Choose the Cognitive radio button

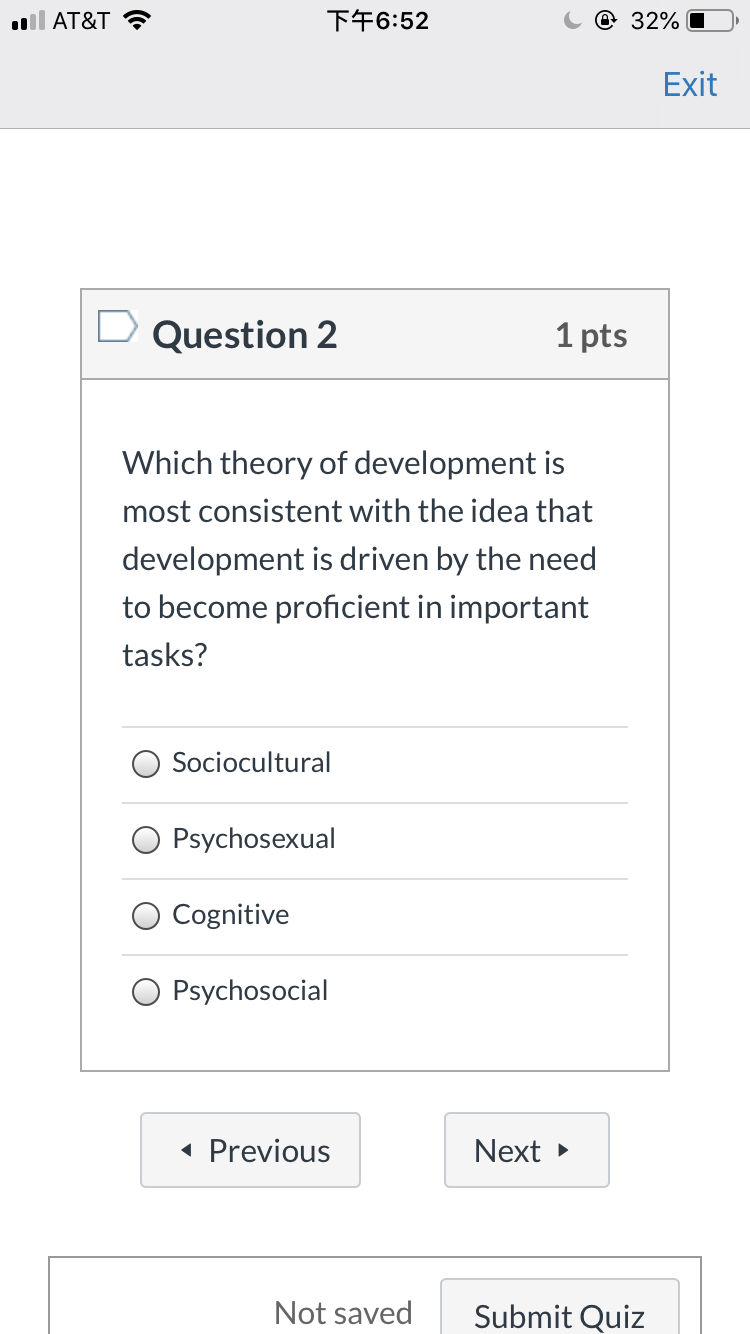click(x=146, y=916)
